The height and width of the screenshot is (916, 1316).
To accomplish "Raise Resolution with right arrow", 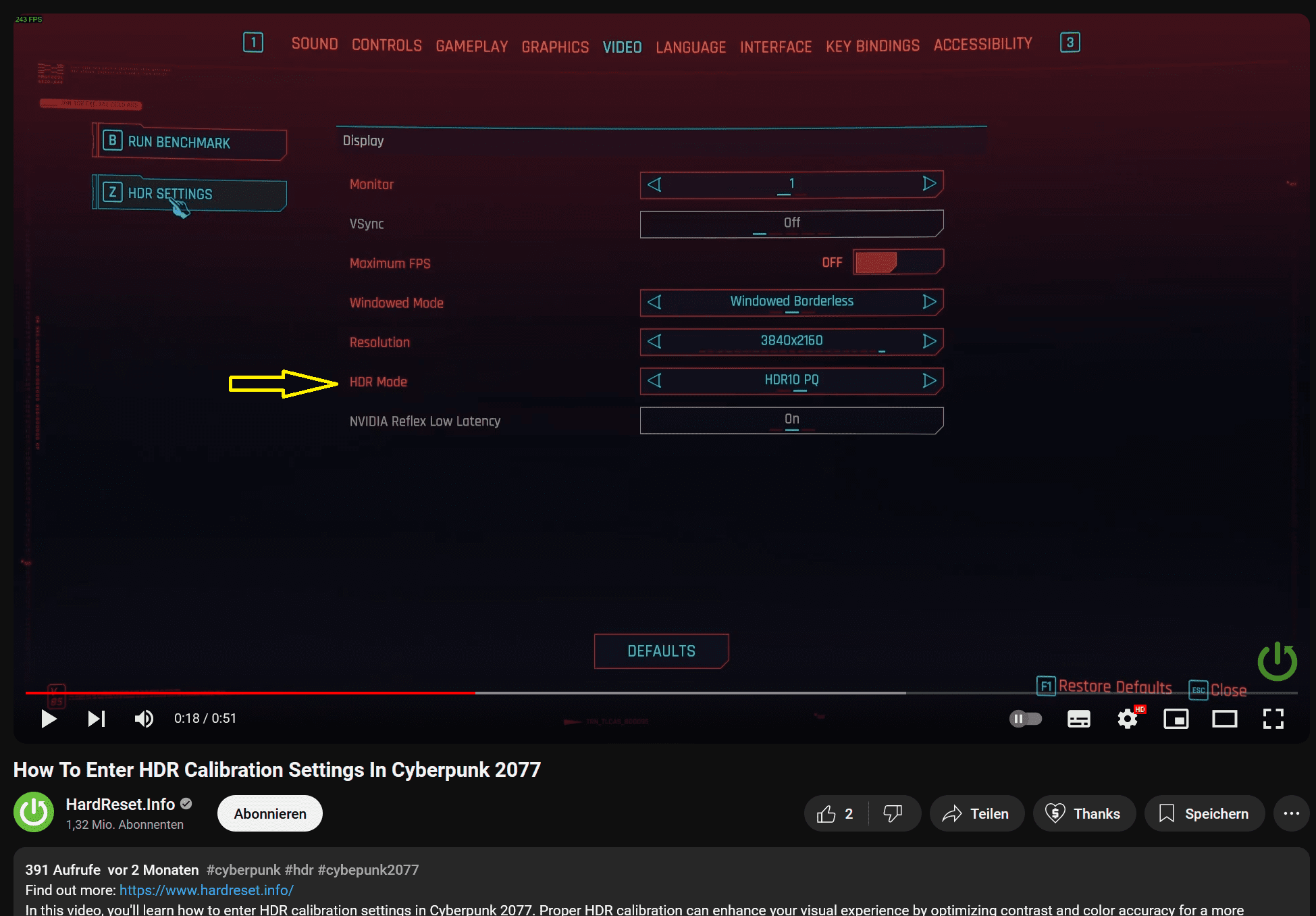I will click(x=929, y=341).
